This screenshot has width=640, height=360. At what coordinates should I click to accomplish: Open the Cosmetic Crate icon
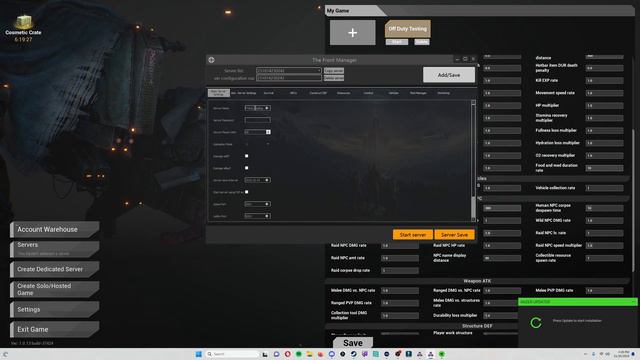click(23, 22)
